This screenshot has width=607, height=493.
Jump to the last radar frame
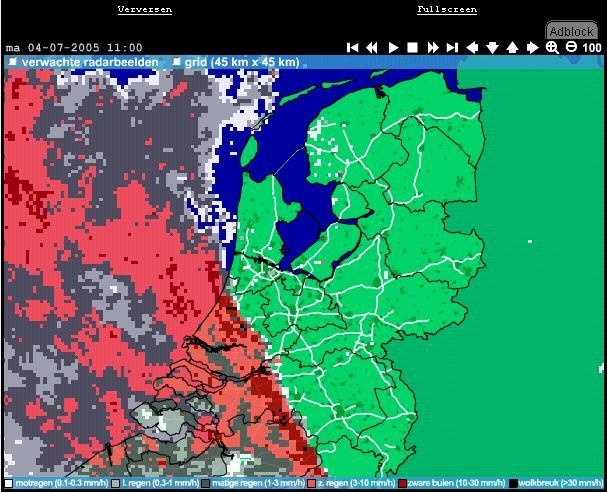[452, 48]
